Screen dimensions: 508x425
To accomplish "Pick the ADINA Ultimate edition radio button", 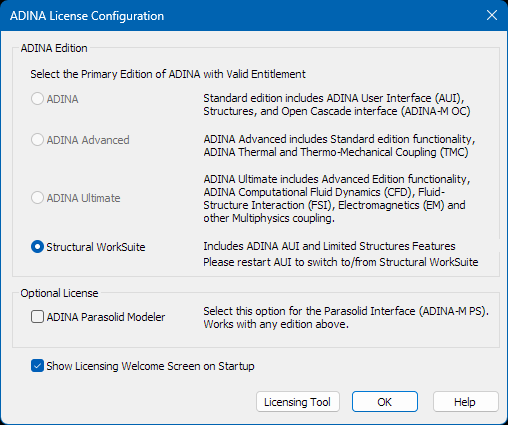I will click(x=37, y=198).
